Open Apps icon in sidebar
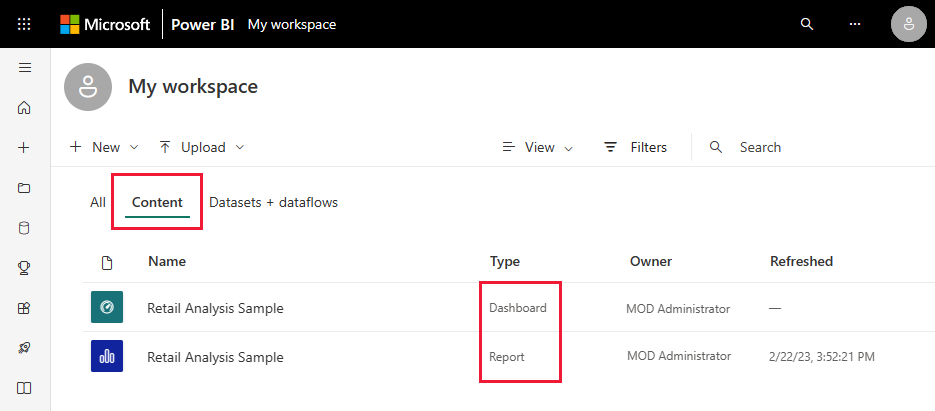The image size is (935, 411). coord(24,308)
